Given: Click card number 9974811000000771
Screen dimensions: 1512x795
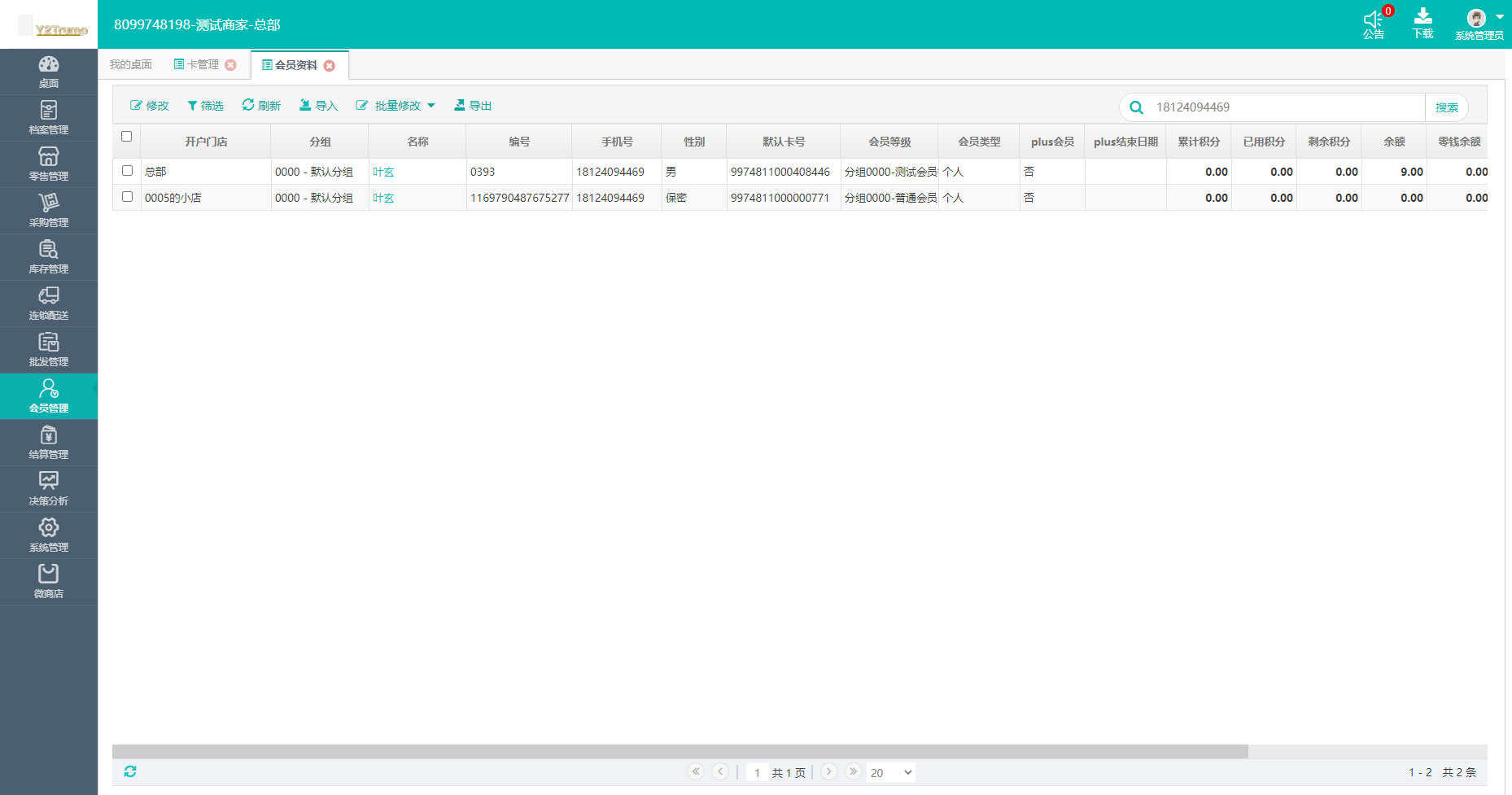Looking at the screenshot, I should 780,198.
